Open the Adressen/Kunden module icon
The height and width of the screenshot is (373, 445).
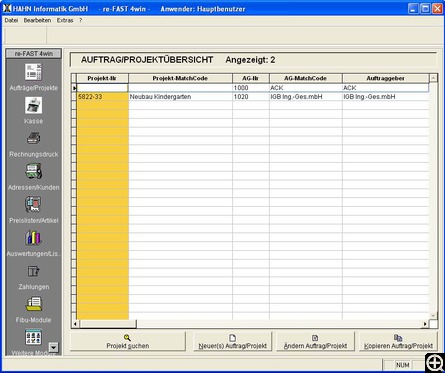point(33,171)
